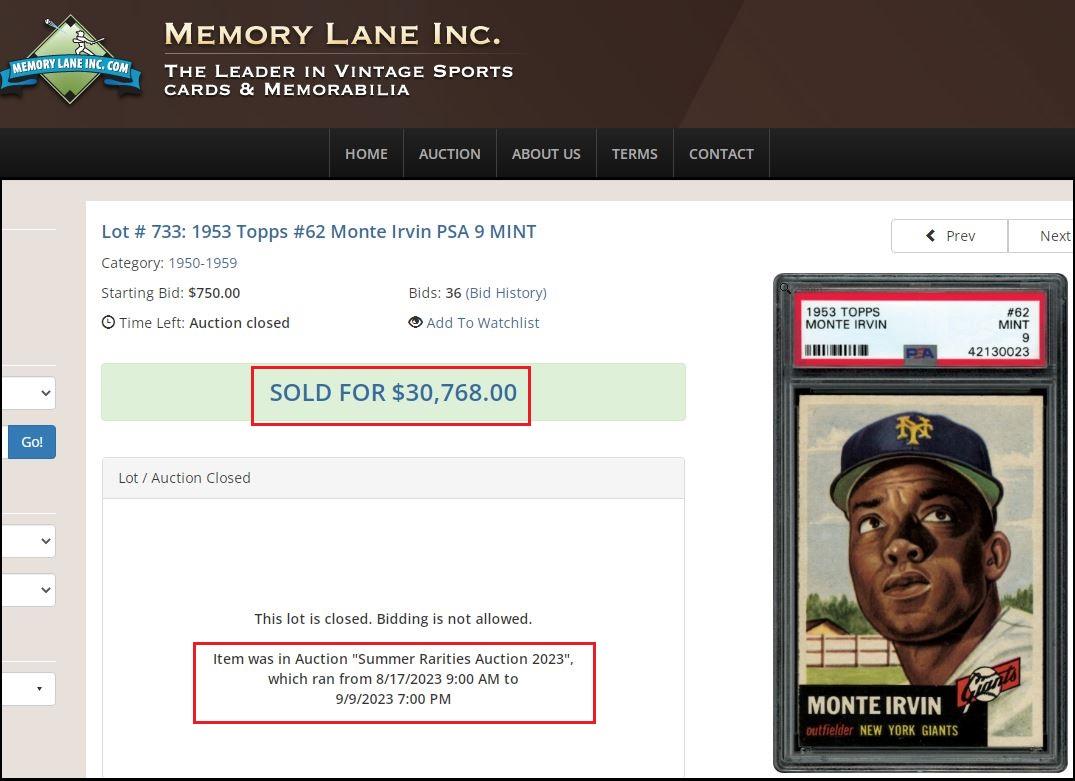Expand the first dropdown below the Go! button
1075x781 pixels.
(28, 541)
